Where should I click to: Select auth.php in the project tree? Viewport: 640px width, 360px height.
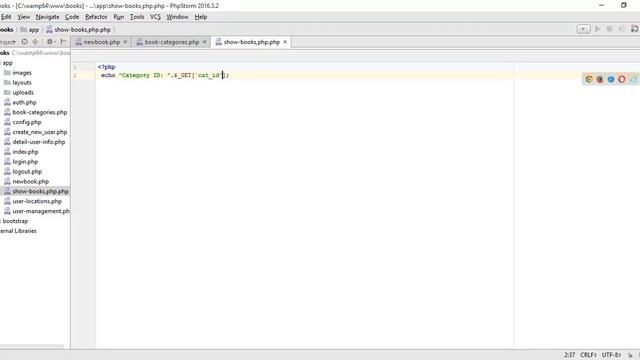[24, 102]
